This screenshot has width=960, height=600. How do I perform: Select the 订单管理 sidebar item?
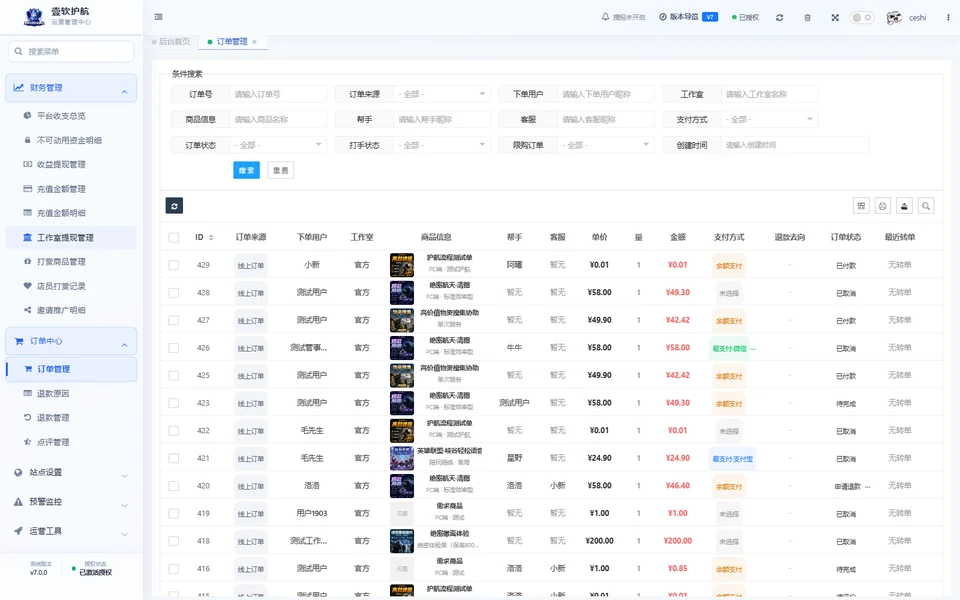tap(71, 369)
